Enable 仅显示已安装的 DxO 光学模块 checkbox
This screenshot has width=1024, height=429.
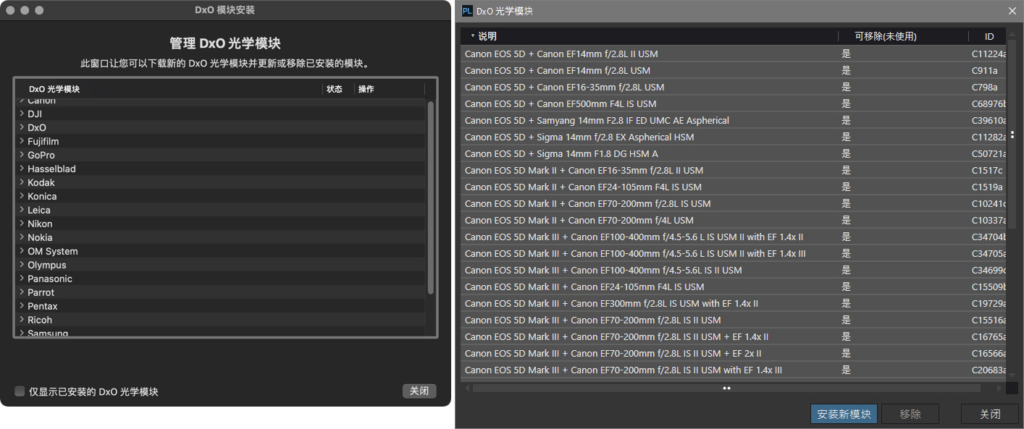pos(20,391)
